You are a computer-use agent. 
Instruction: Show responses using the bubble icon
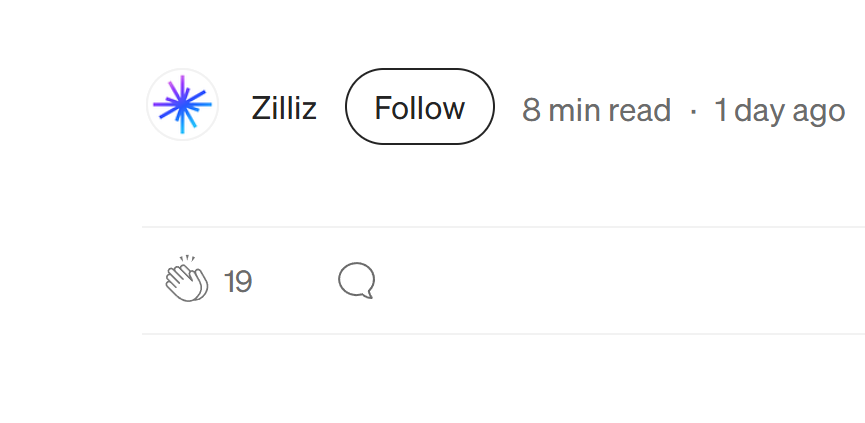pyautogui.click(x=356, y=280)
